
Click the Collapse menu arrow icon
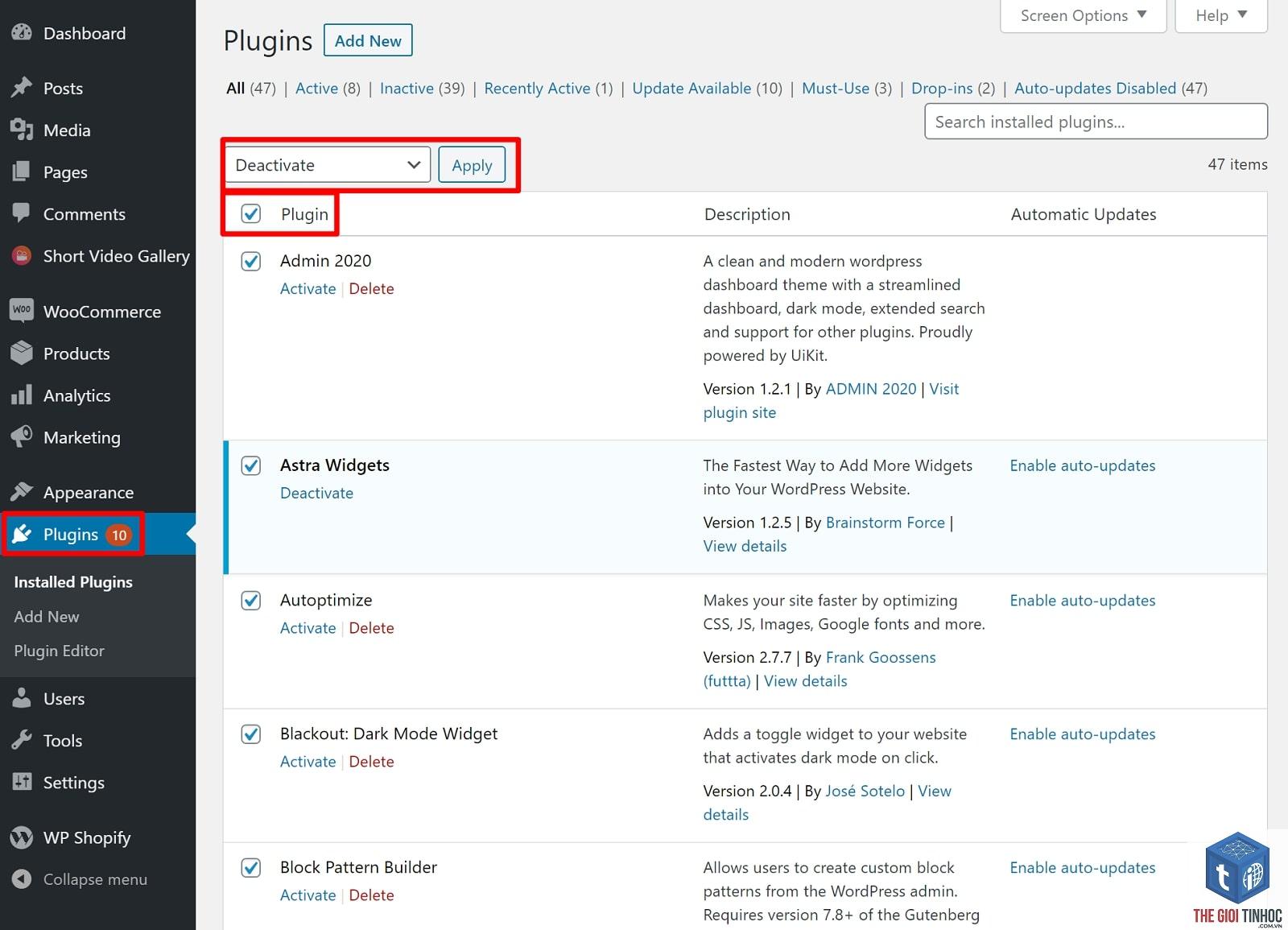pyautogui.click(x=22, y=879)
